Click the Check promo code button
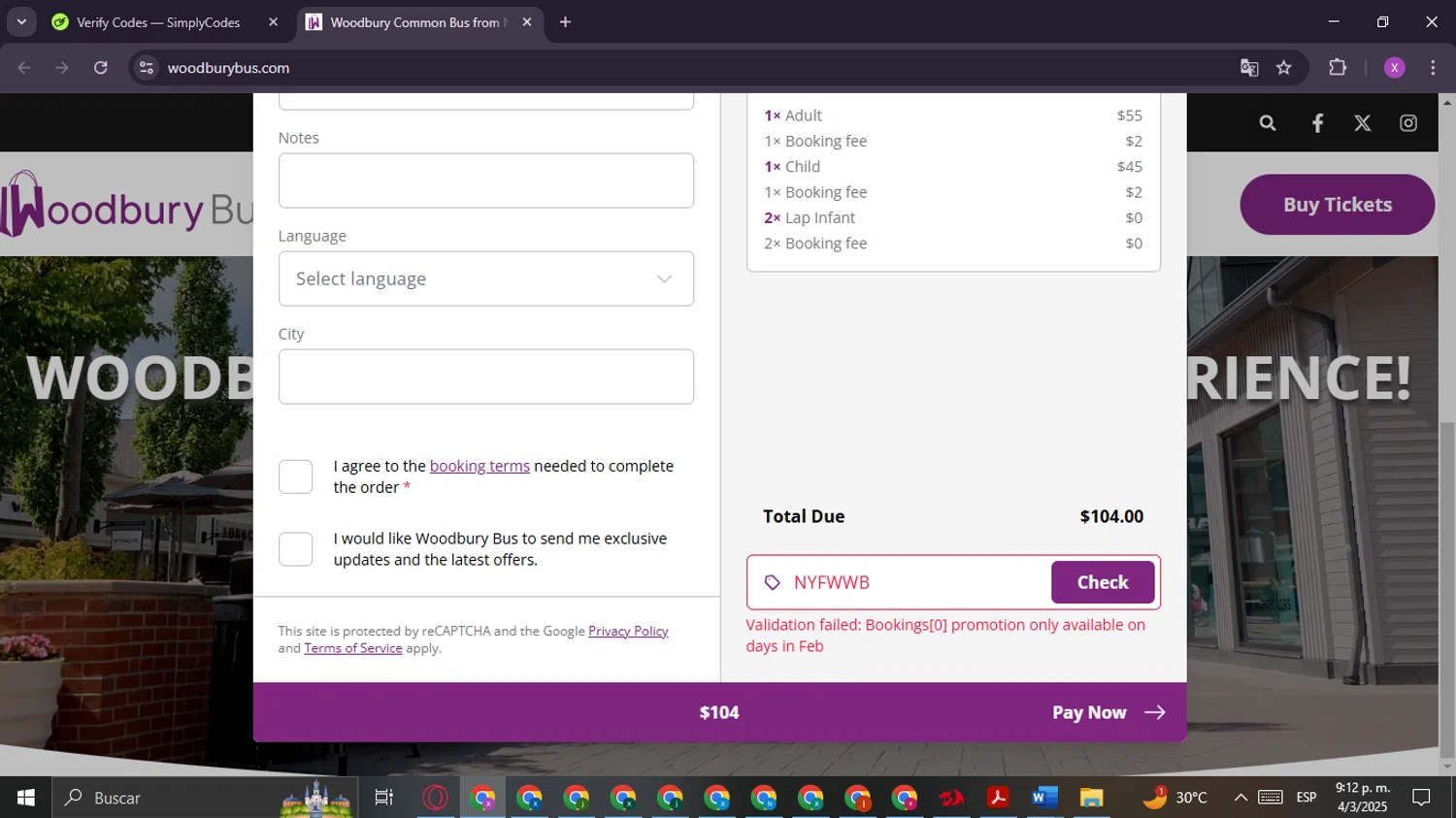Viewport: 1456px width, 818px height. coord(1103,582)
